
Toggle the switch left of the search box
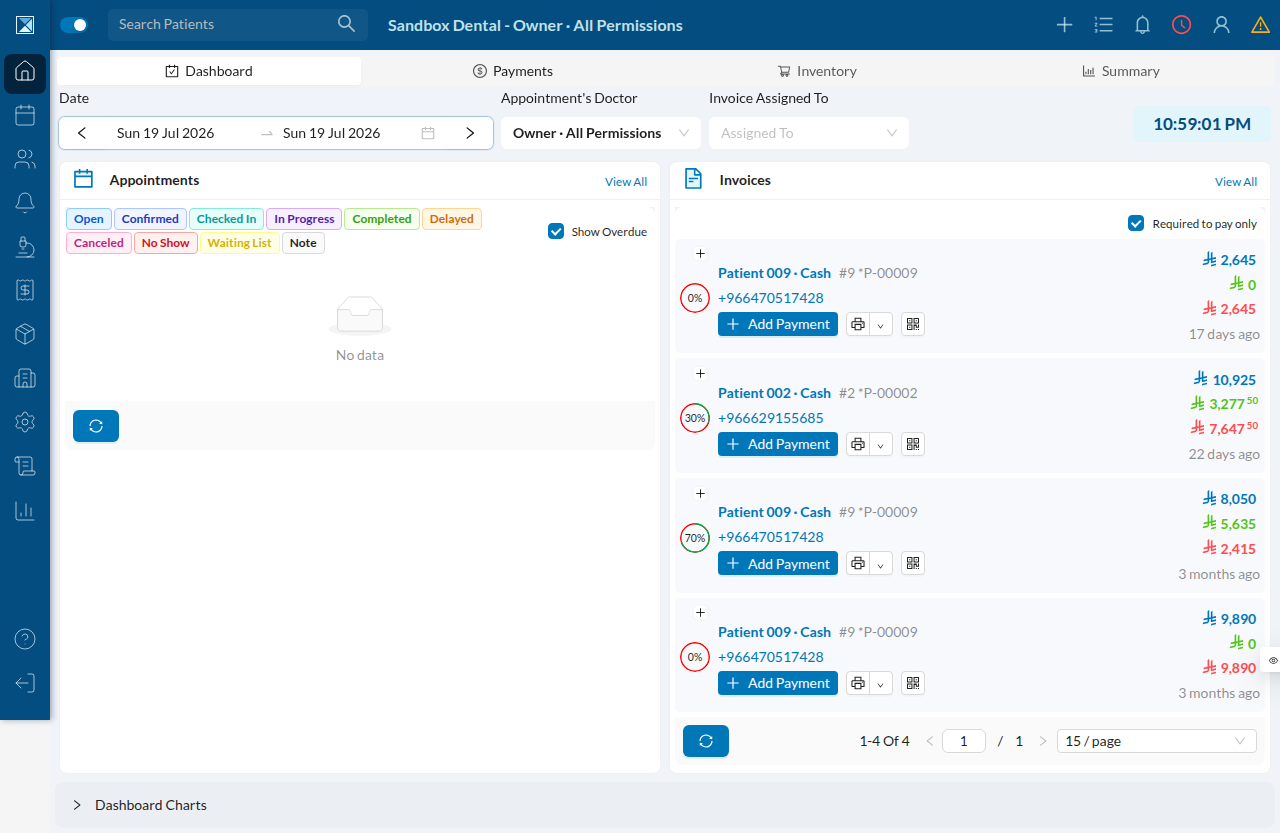click(74, 25)
